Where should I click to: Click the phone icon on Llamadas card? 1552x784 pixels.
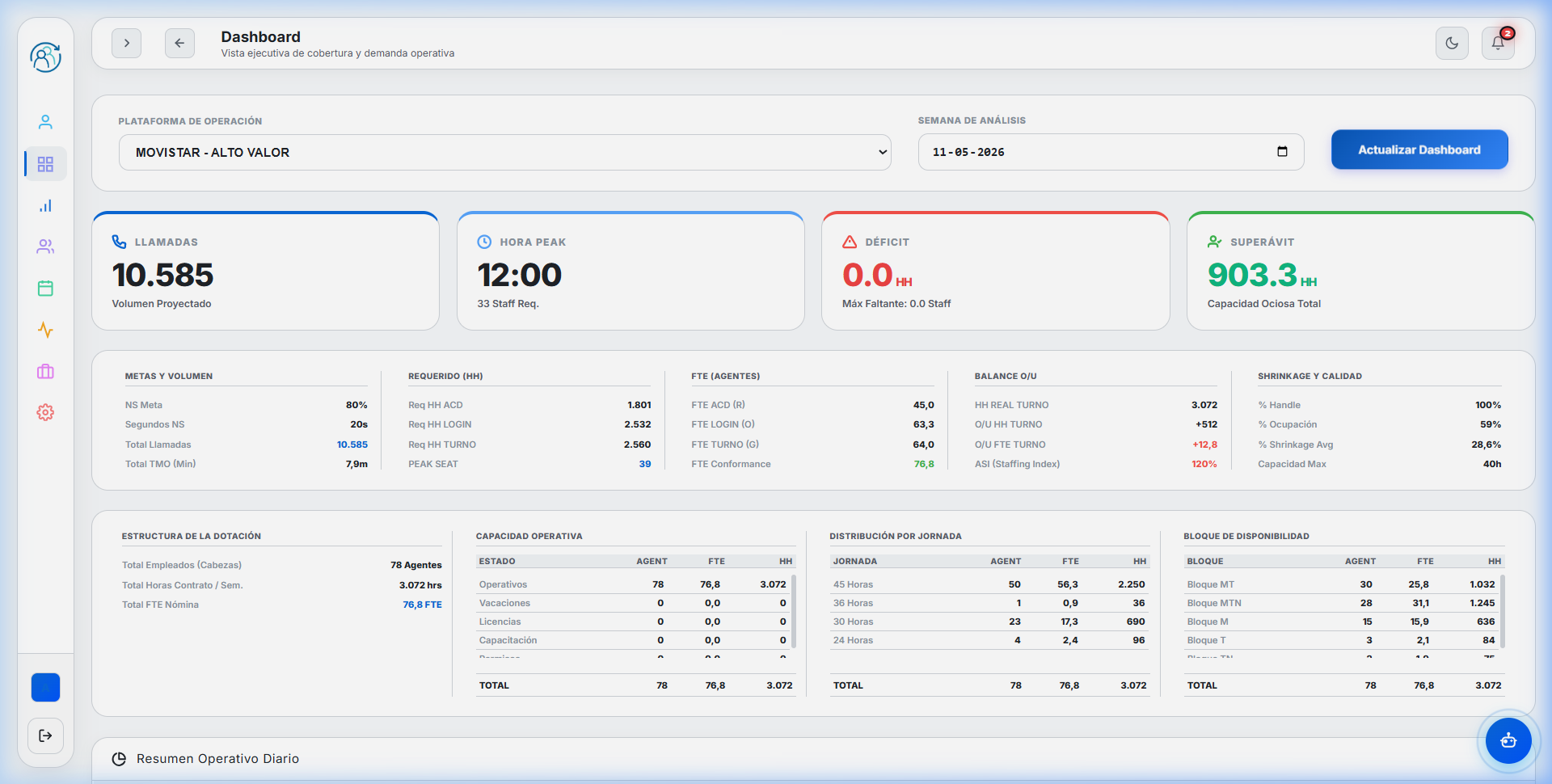pos(120,242)
